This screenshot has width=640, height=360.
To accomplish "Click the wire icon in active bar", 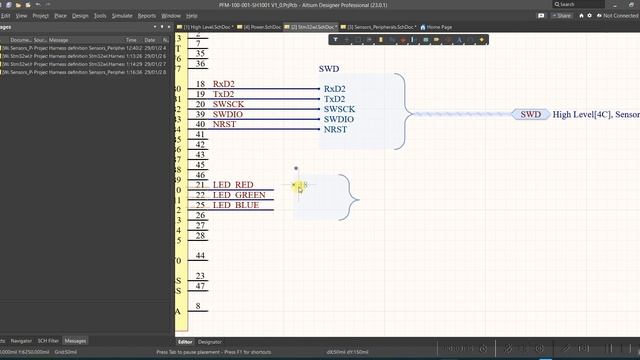I will pyautogui.click(x=392, y=40).
